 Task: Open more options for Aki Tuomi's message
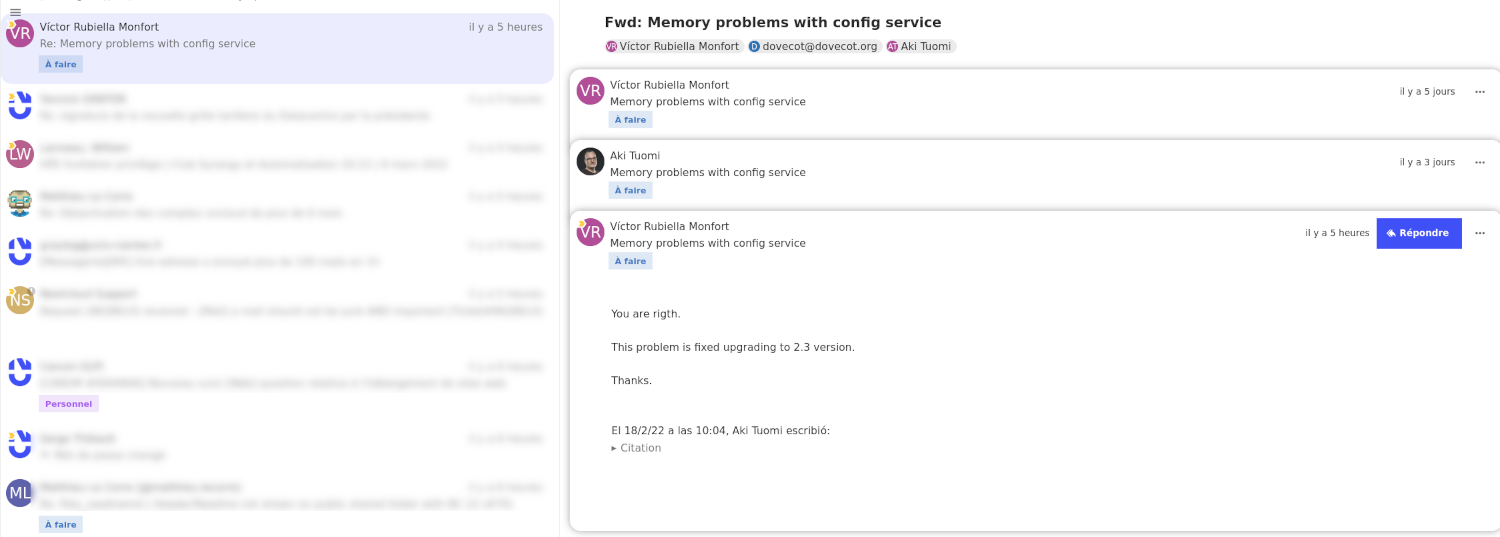(x=1480, y=162)
